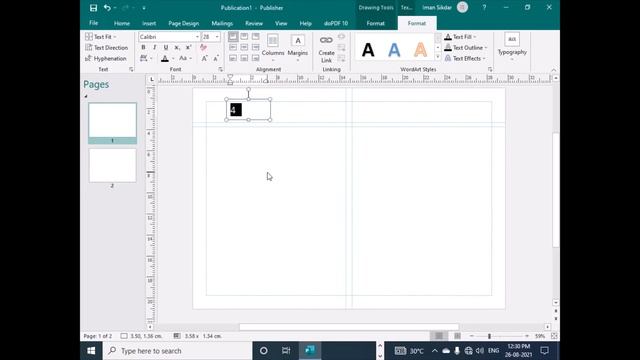
Task: Click the Undo arrow icon
Action: [107, 8]
